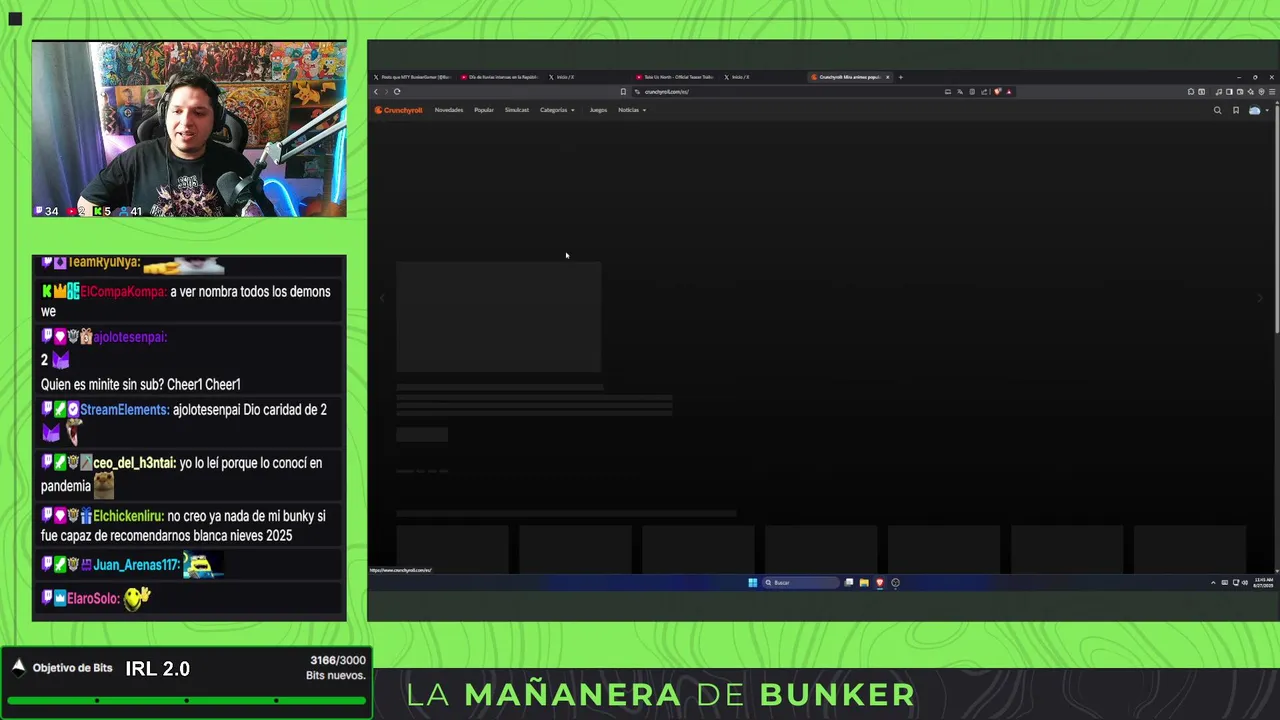1280x720 pixels.
Task: Click the StreamElements chat username
Action: coord(124,410)
